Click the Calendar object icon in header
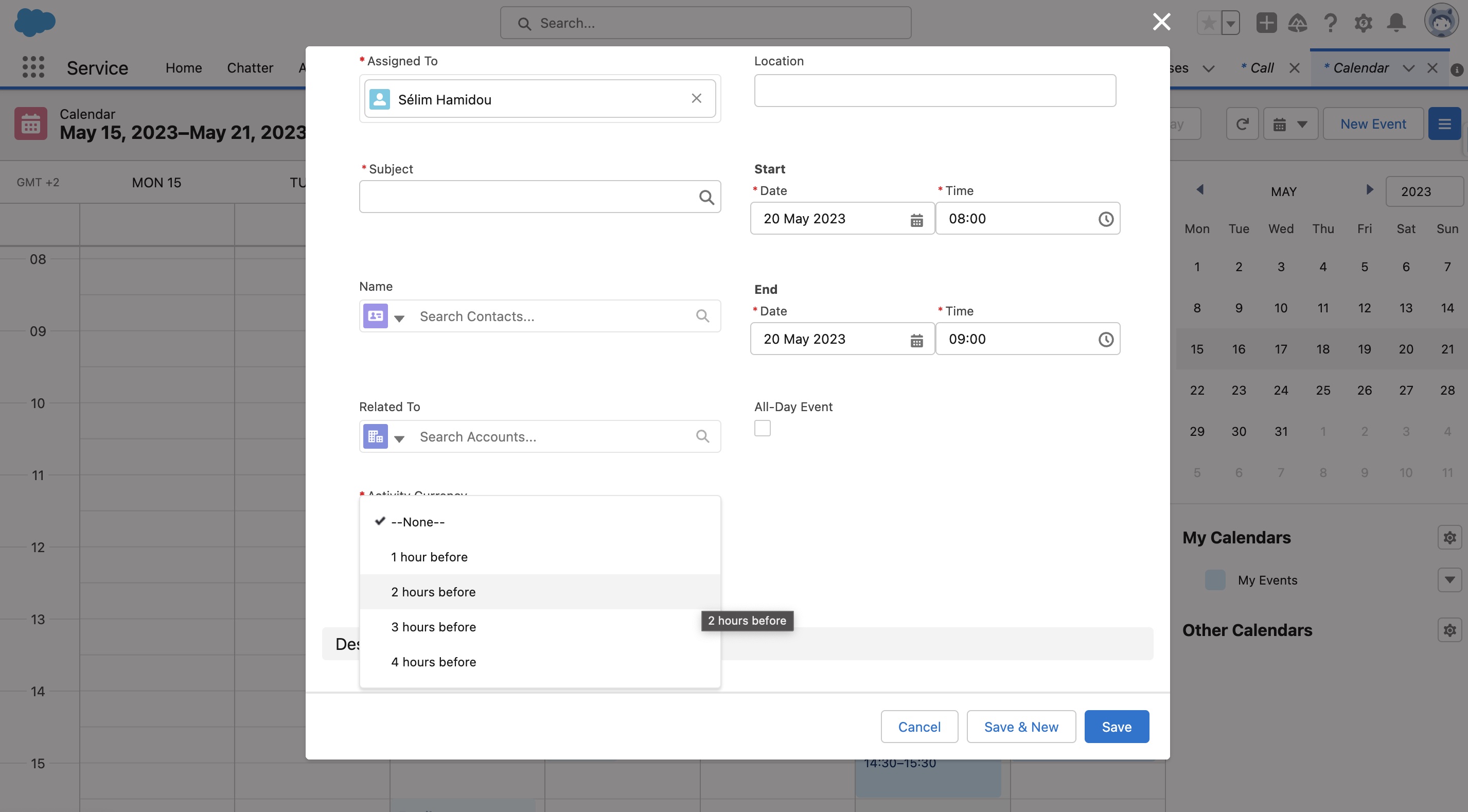 [31, 123]
